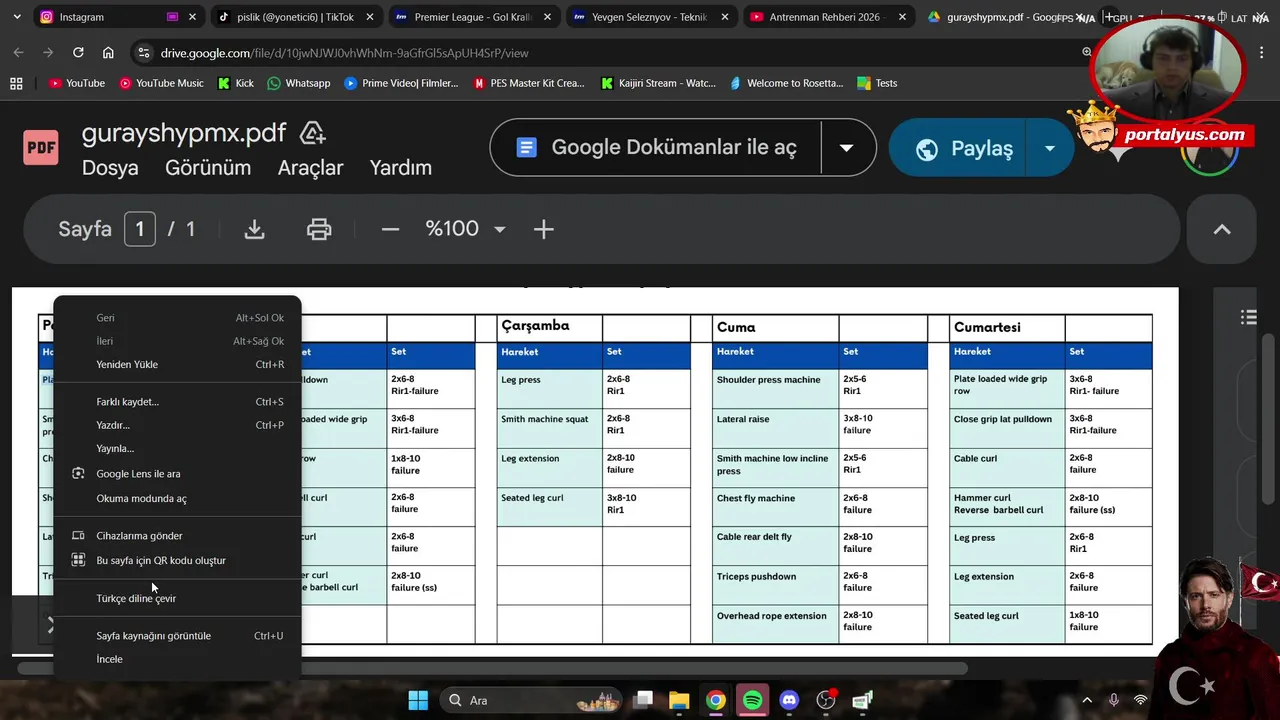The image size is (1280, 720).
Task: Open the apps grid in the bookmarks bar
Action: coord(16,83)
